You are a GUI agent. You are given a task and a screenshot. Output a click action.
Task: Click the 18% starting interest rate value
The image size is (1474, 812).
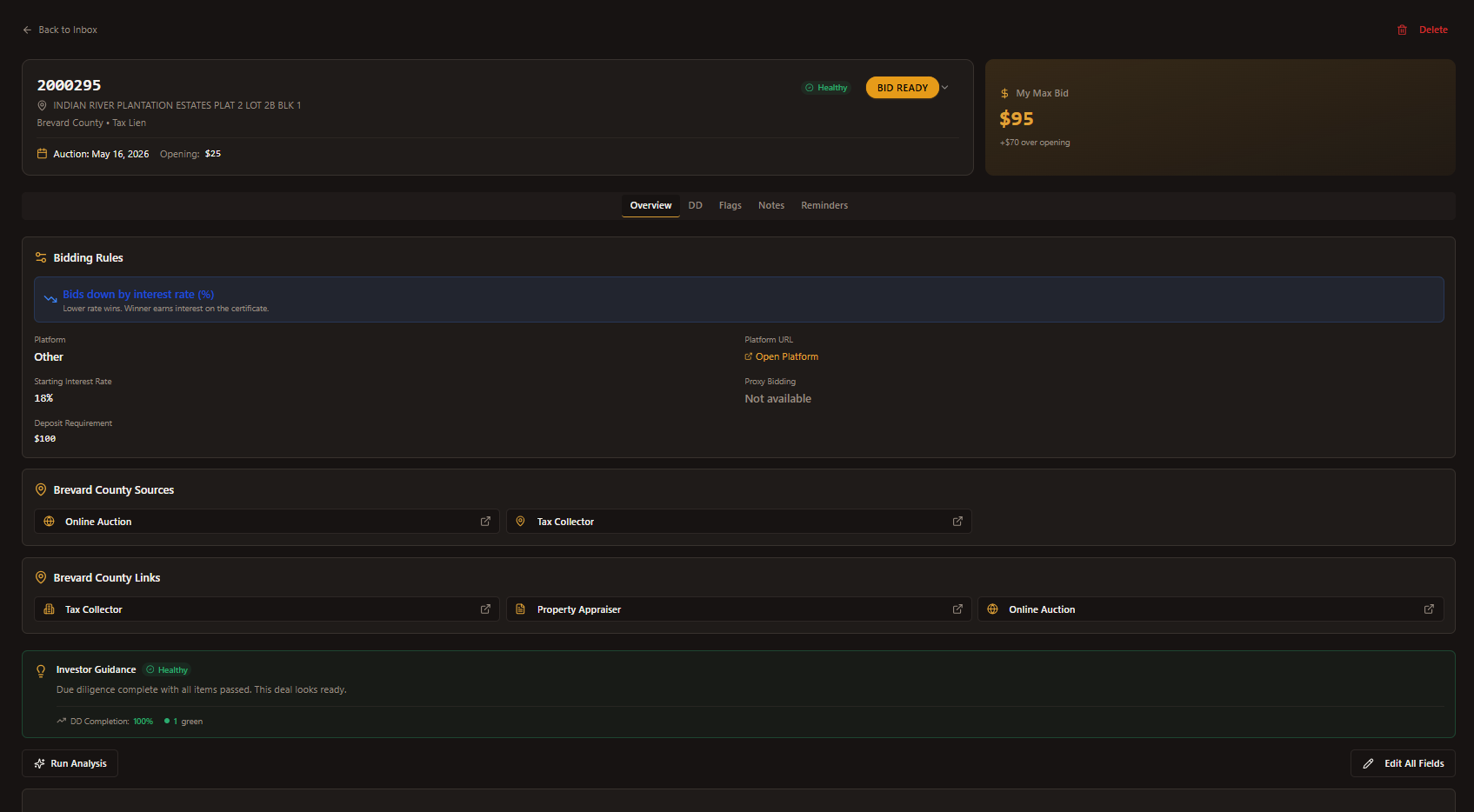(43, 398)
